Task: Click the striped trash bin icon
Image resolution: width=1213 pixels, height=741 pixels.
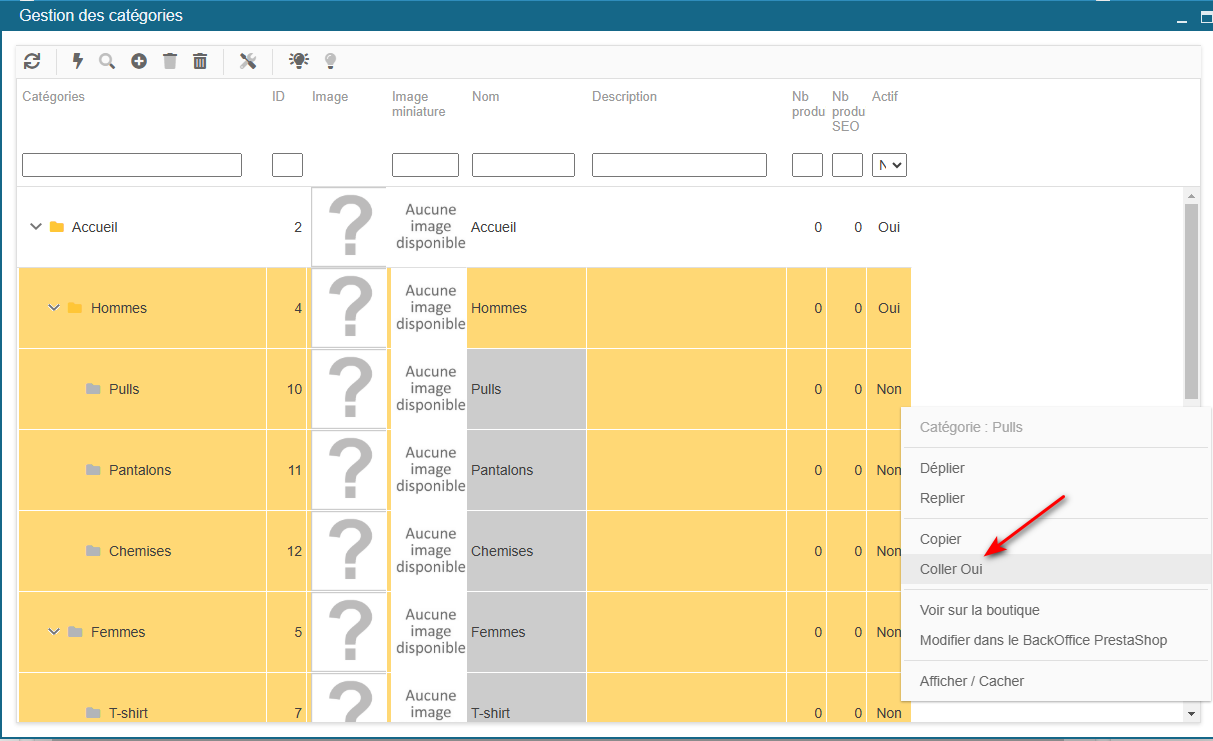Action: [200, 61]
